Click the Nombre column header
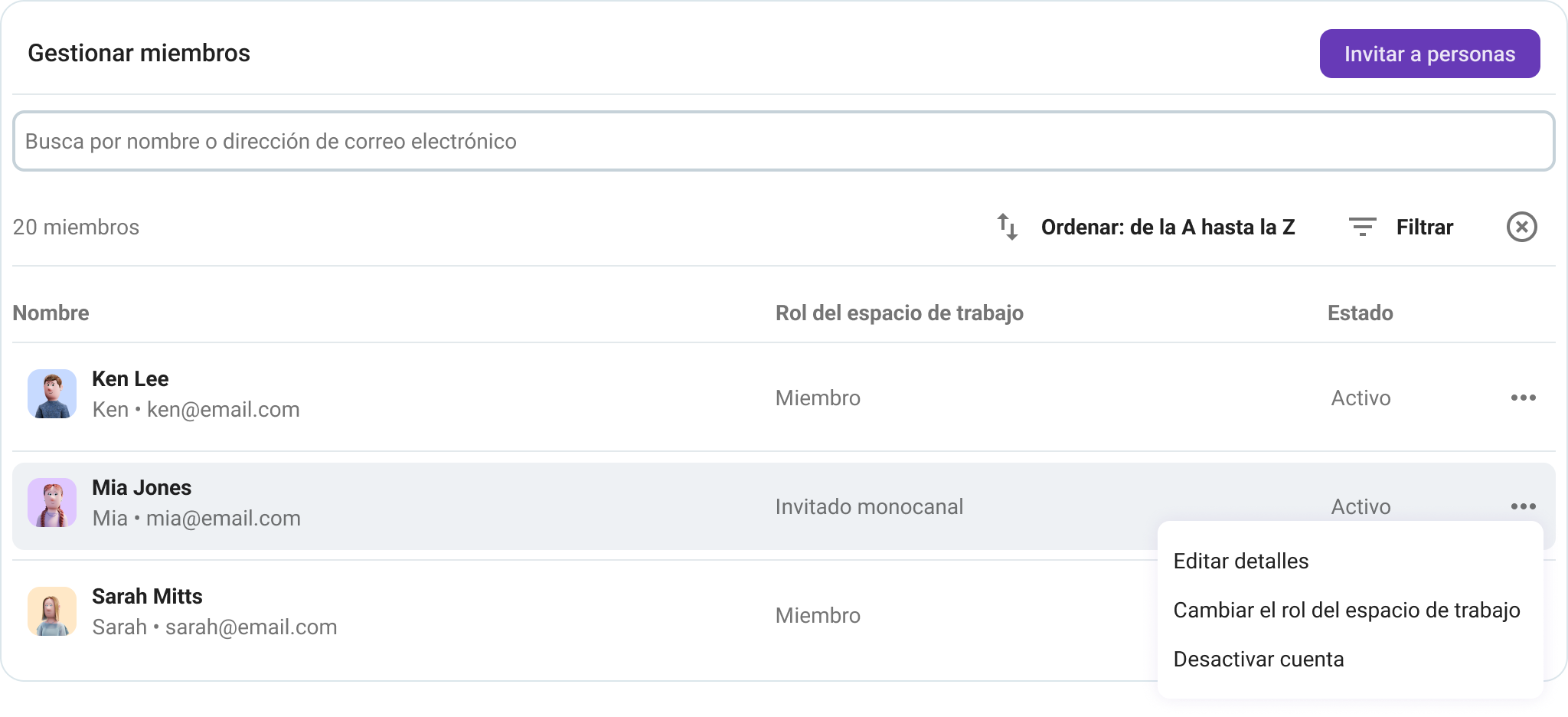The image size is (1568, 717). pos(51,313)
